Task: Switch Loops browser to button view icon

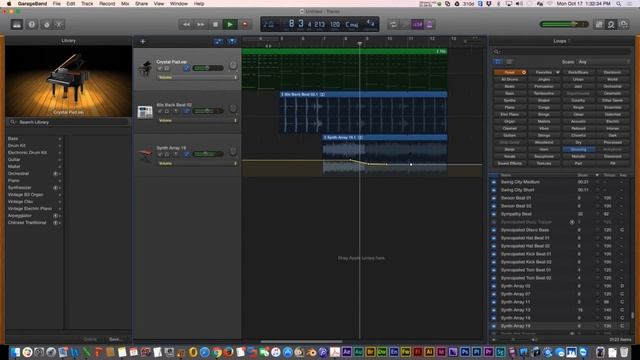Action: (498, 62)
